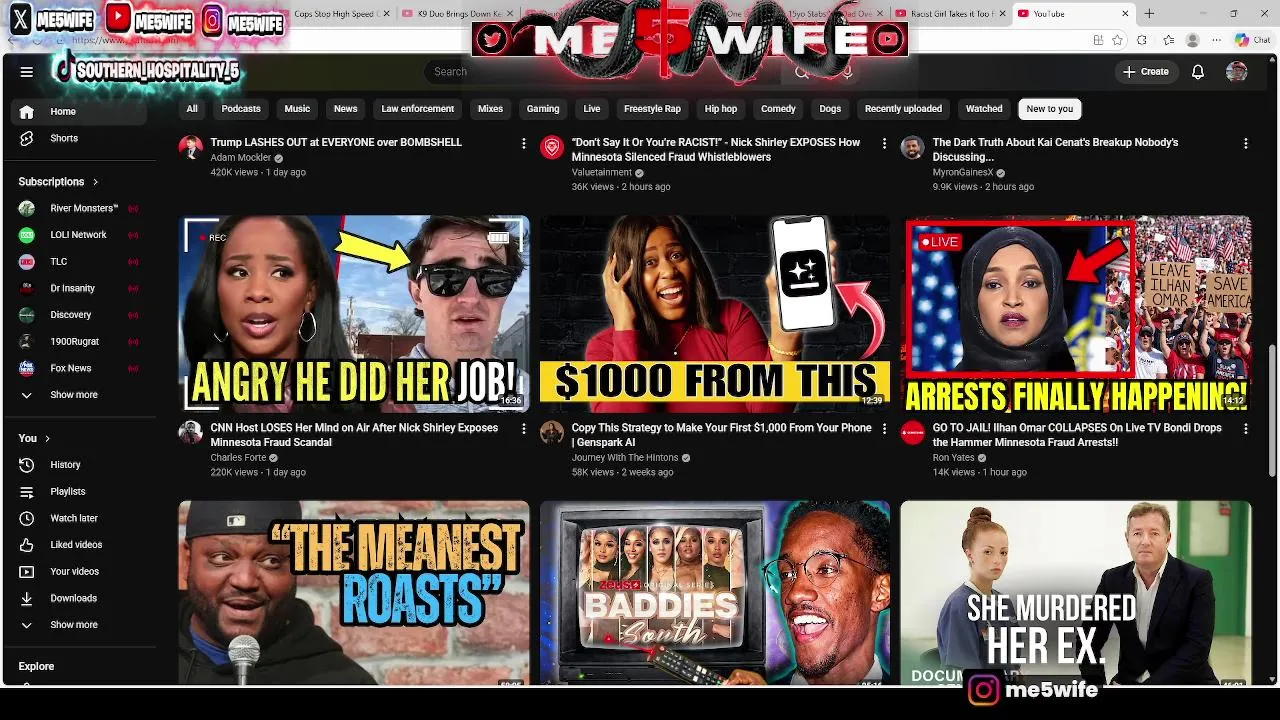The height and width of the screenshot is (720, 1280).
Task: Open a new browser tab
Action: click(x=1149, y=14)
